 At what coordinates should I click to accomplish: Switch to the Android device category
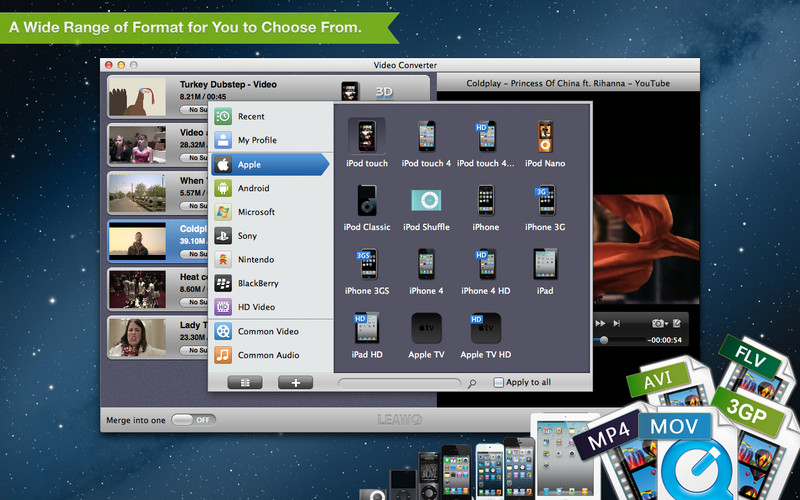click(x=271, y=188)
